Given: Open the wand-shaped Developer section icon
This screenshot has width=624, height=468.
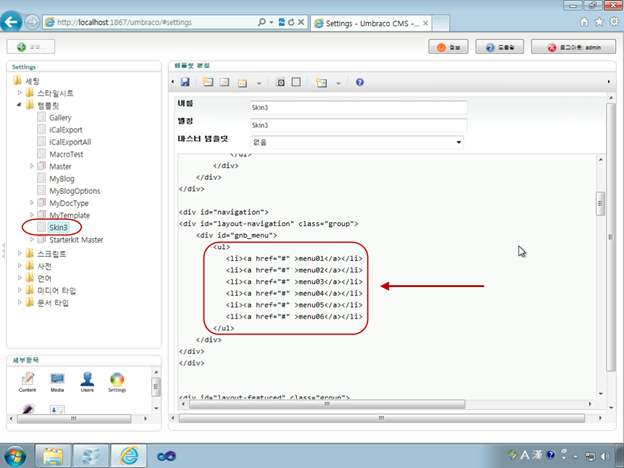Looking at the screenshot, I should point(28,409).
